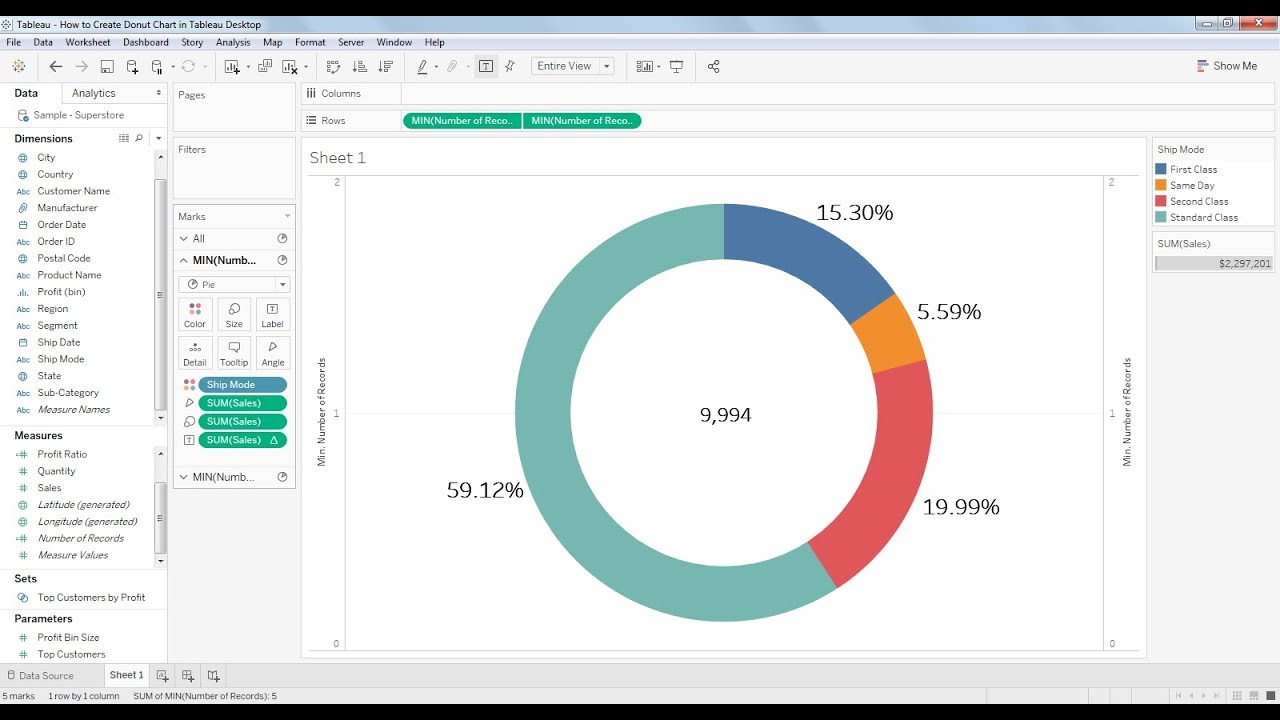
Task: Click the Detail button on Marks card
Action: tap(195, 353)
